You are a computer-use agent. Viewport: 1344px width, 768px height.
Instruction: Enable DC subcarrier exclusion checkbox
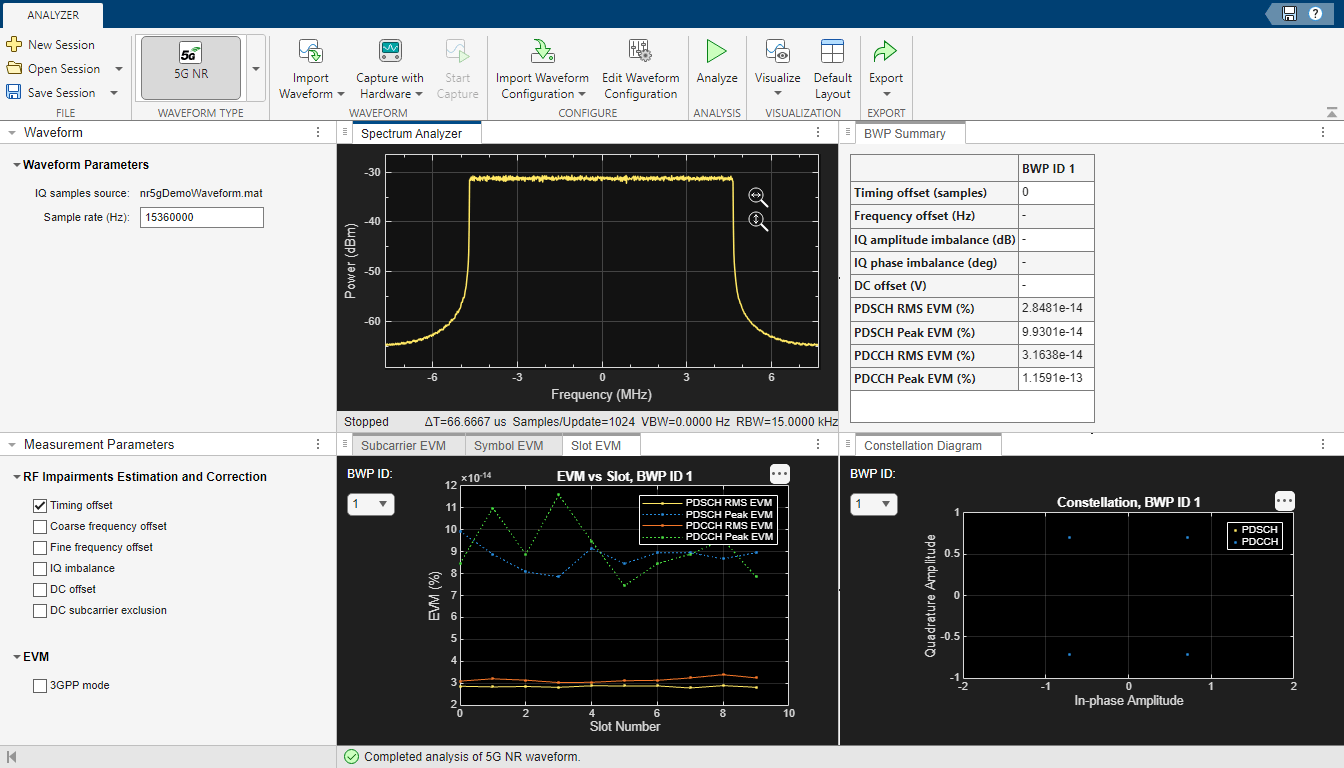[40, 611]
